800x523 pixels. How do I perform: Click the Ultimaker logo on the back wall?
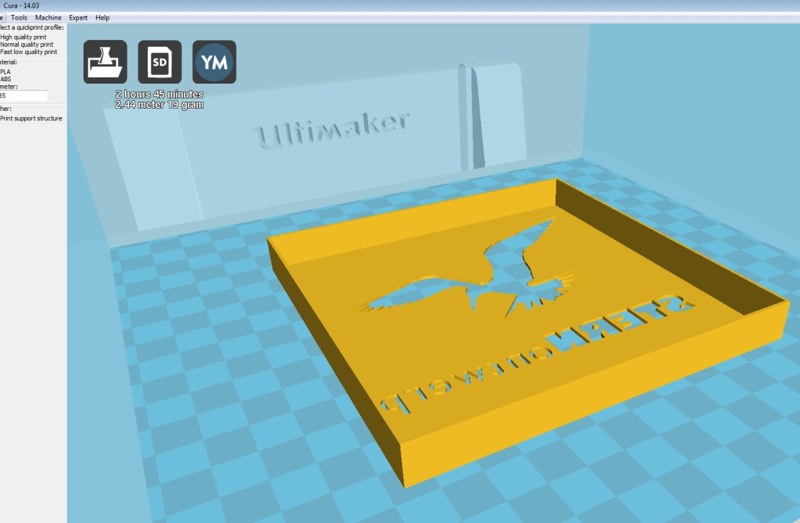332,128
